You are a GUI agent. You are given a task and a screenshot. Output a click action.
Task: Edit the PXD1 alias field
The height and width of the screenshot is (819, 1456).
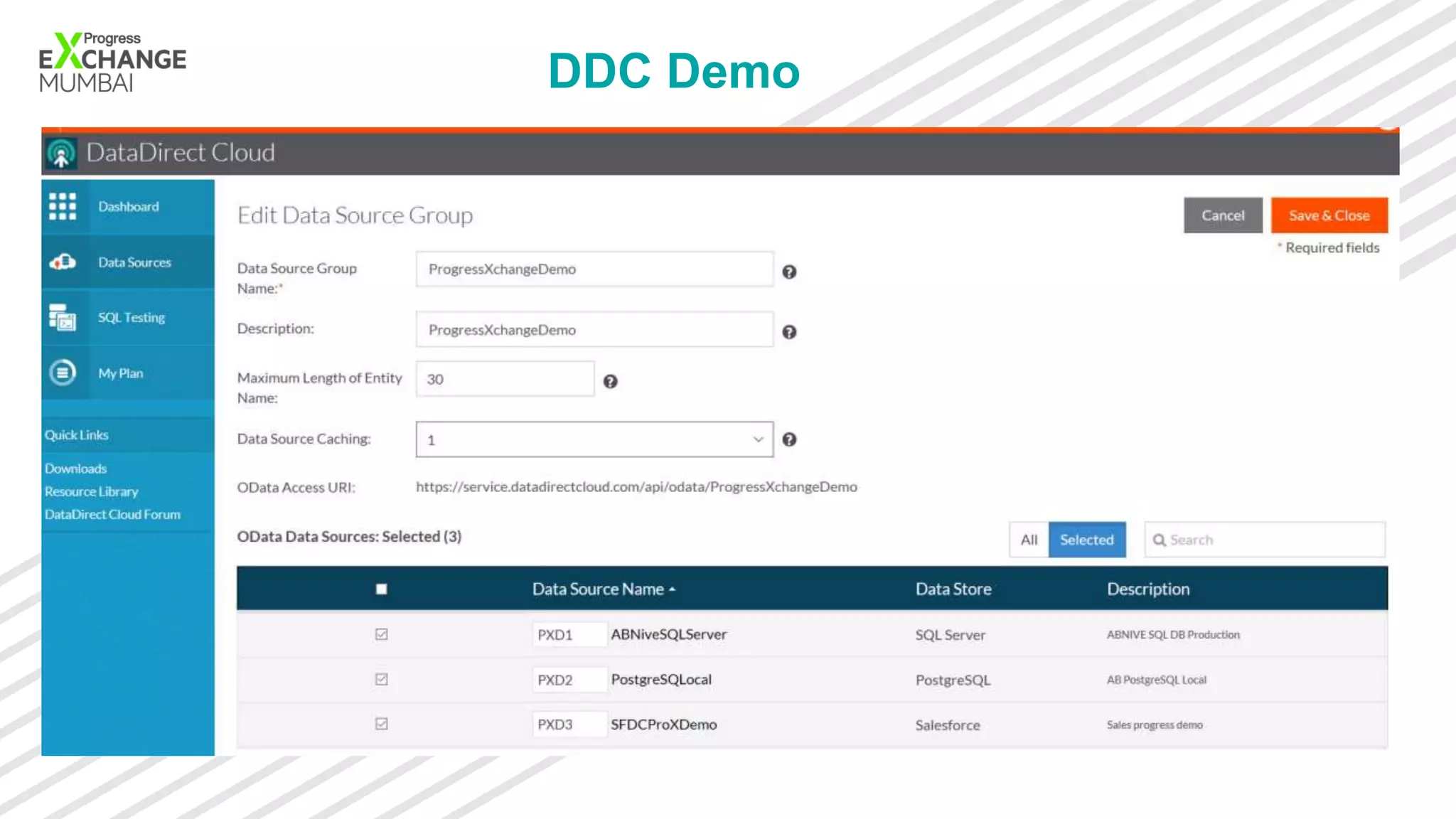tap(569, 634)
